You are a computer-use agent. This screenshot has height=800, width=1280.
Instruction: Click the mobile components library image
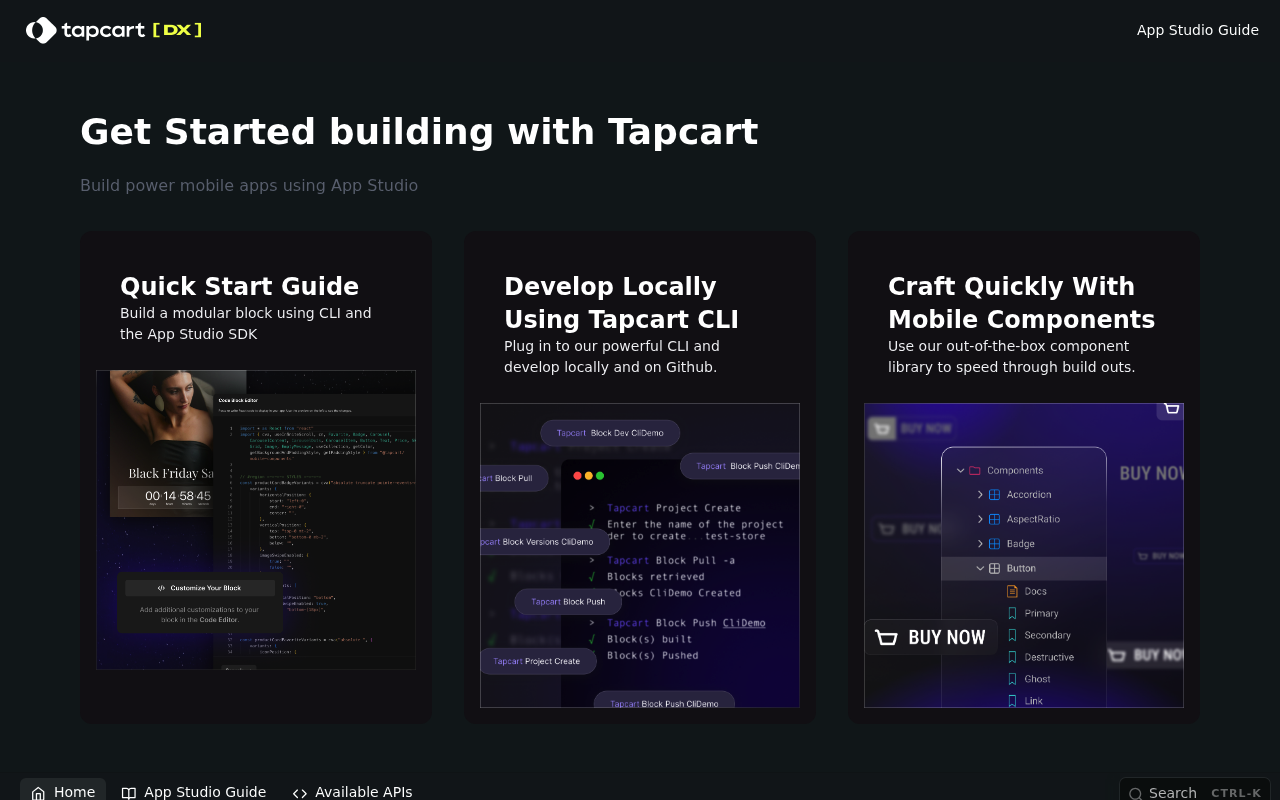[x=1024, y=555]
